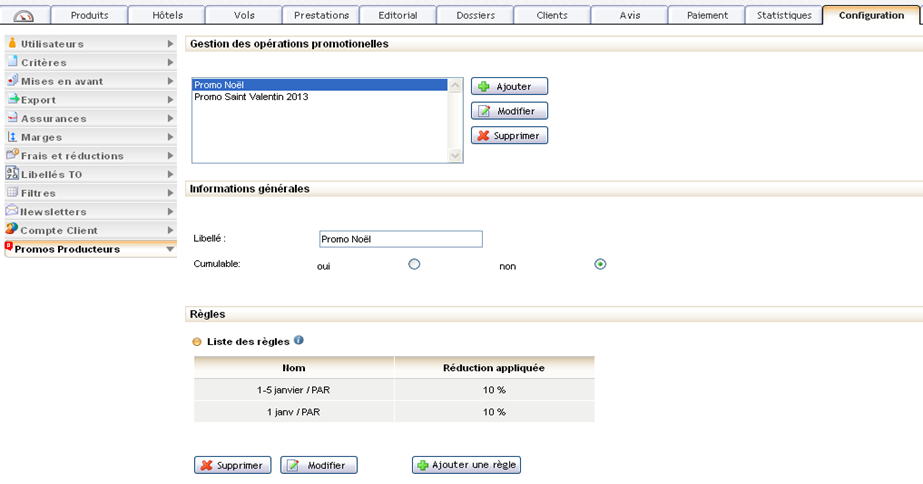The width and height of the screenshot is (923, 484).
Task: Expand the Critères sidebar menu arrow
Action: 170,63
